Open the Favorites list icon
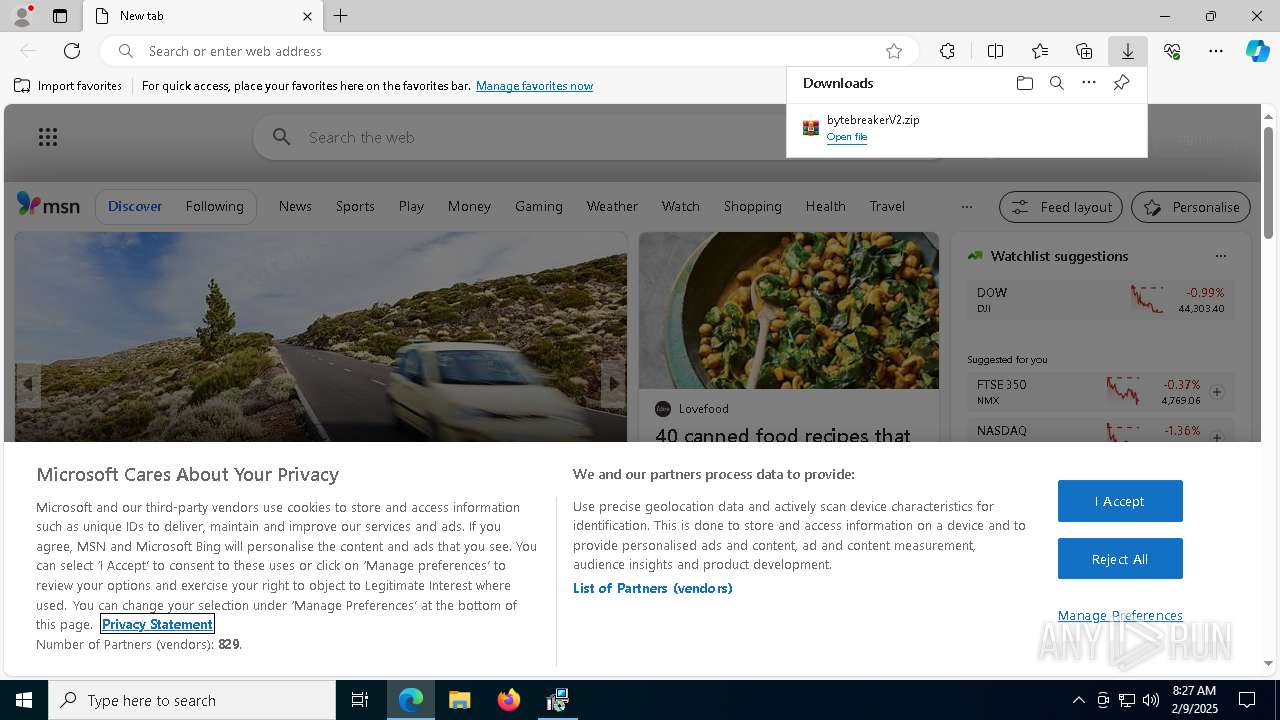1280x720 pixels. coord(1040,51)
